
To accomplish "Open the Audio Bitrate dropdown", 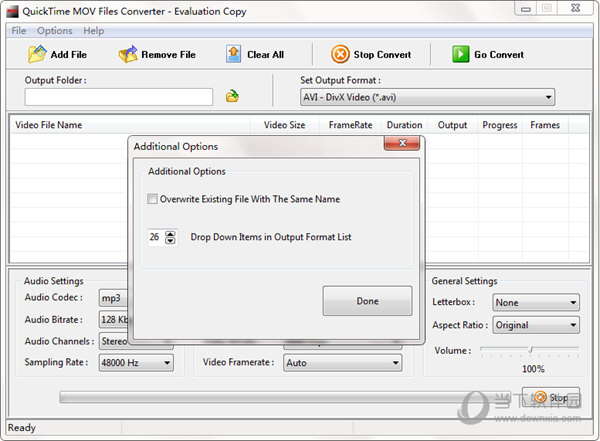I will 114,319.
